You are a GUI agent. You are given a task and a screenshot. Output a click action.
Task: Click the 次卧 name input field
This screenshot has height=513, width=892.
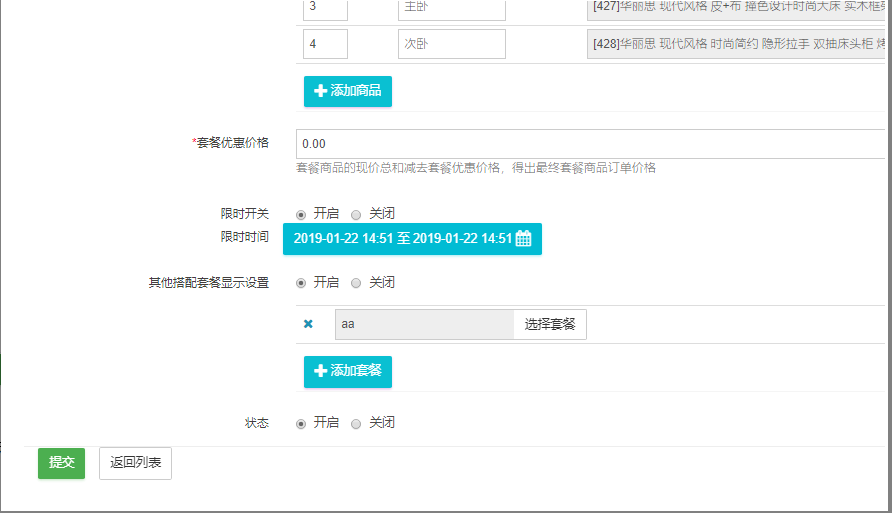click(x=451, y=44)
